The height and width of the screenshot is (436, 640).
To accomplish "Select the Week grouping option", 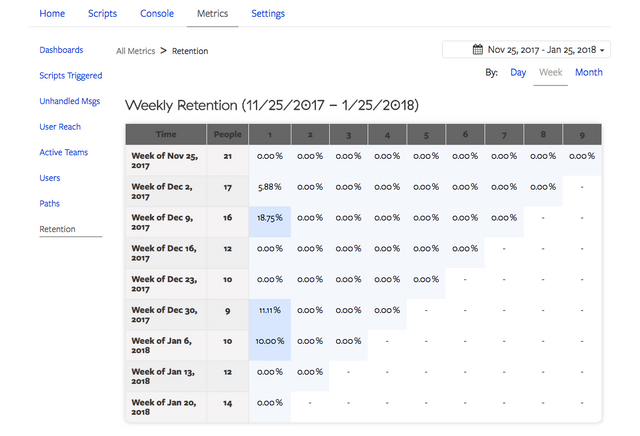I will 550,73.
